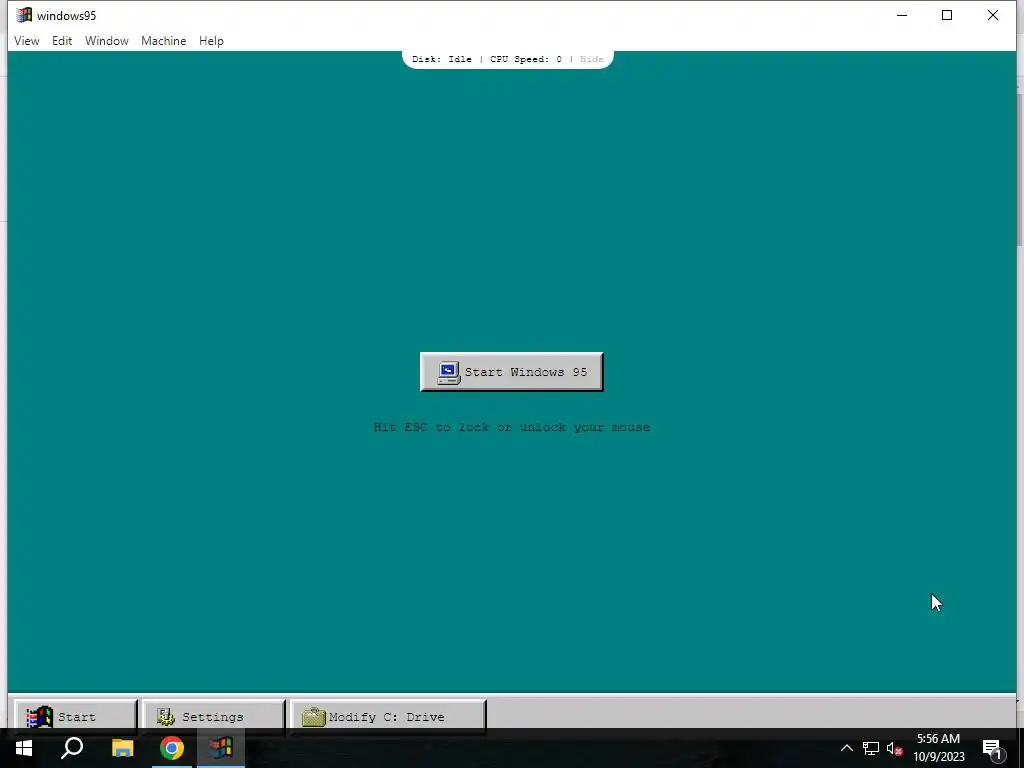1024x768 pixels.
Task: Minimize the windows95 window
Action: click(902, 15)
